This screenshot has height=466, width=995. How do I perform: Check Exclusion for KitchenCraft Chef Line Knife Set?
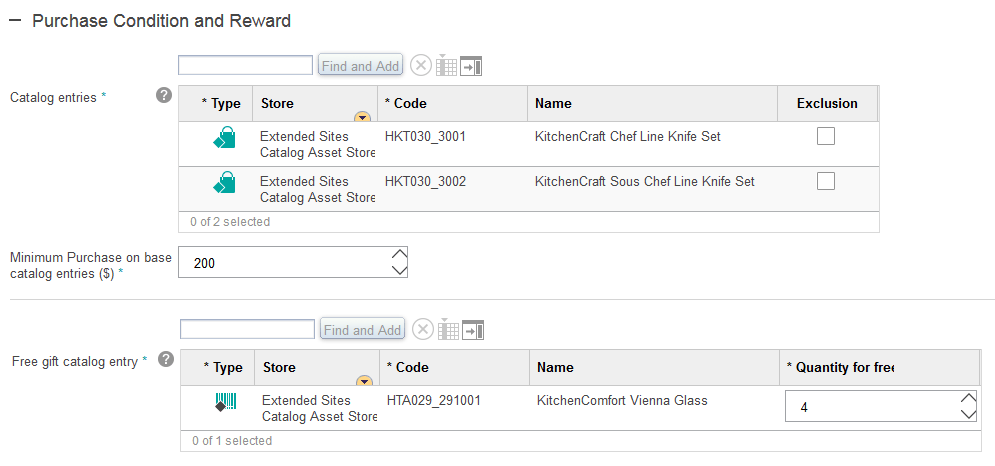pos(826,137)
